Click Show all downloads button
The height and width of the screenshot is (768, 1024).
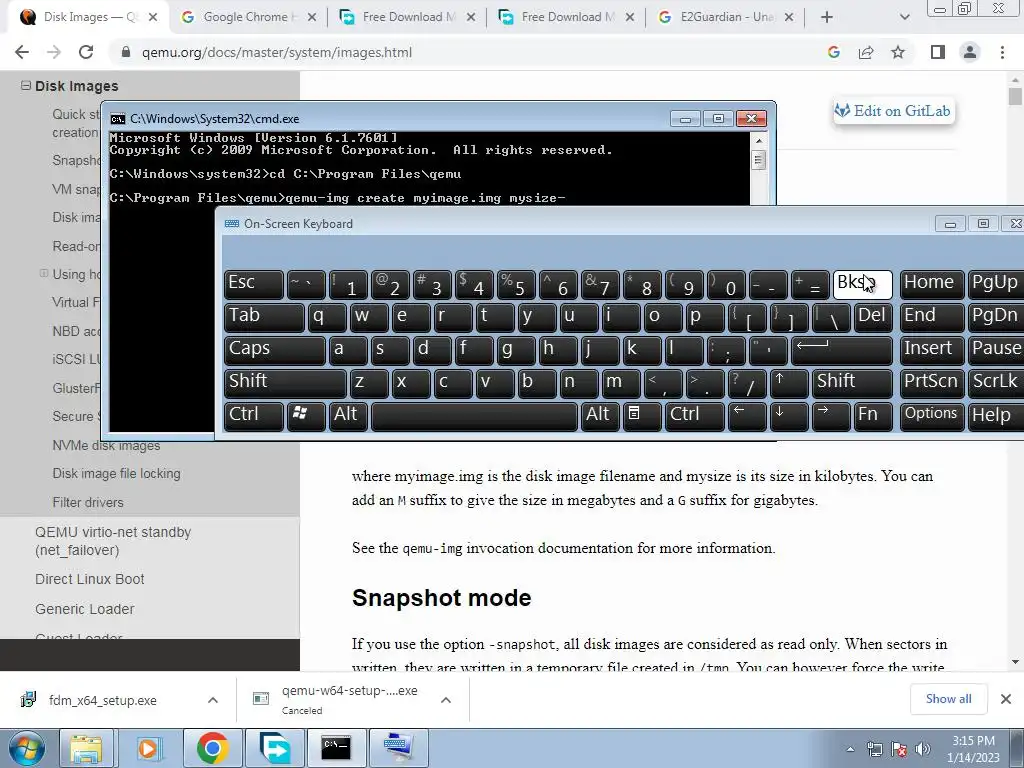[948, 699]
